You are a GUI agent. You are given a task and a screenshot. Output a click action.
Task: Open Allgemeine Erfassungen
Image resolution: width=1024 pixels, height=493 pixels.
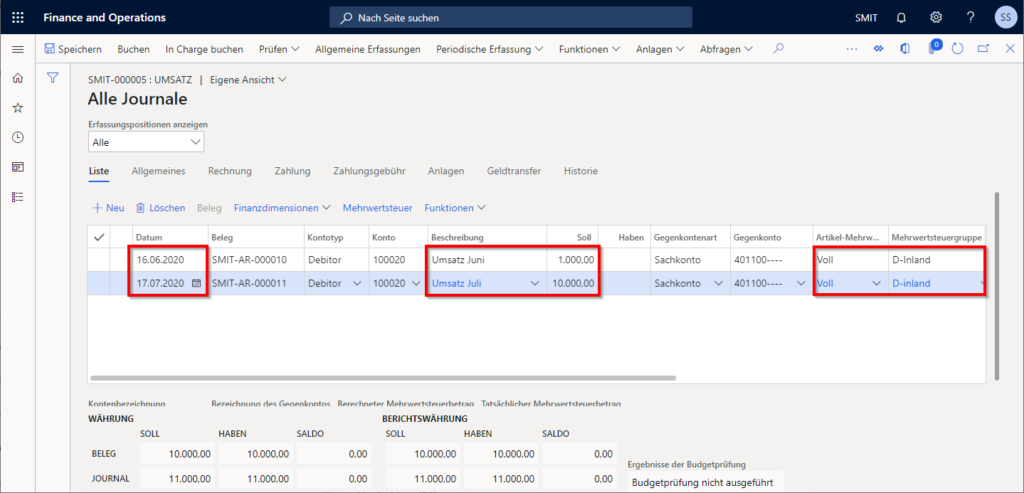pyautogui.click(x=368, y=49)
